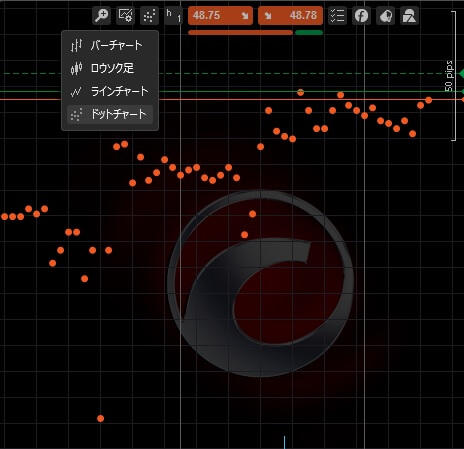
Task: Click the zoom magnifier icon
Action: click(x=101, y=15)
